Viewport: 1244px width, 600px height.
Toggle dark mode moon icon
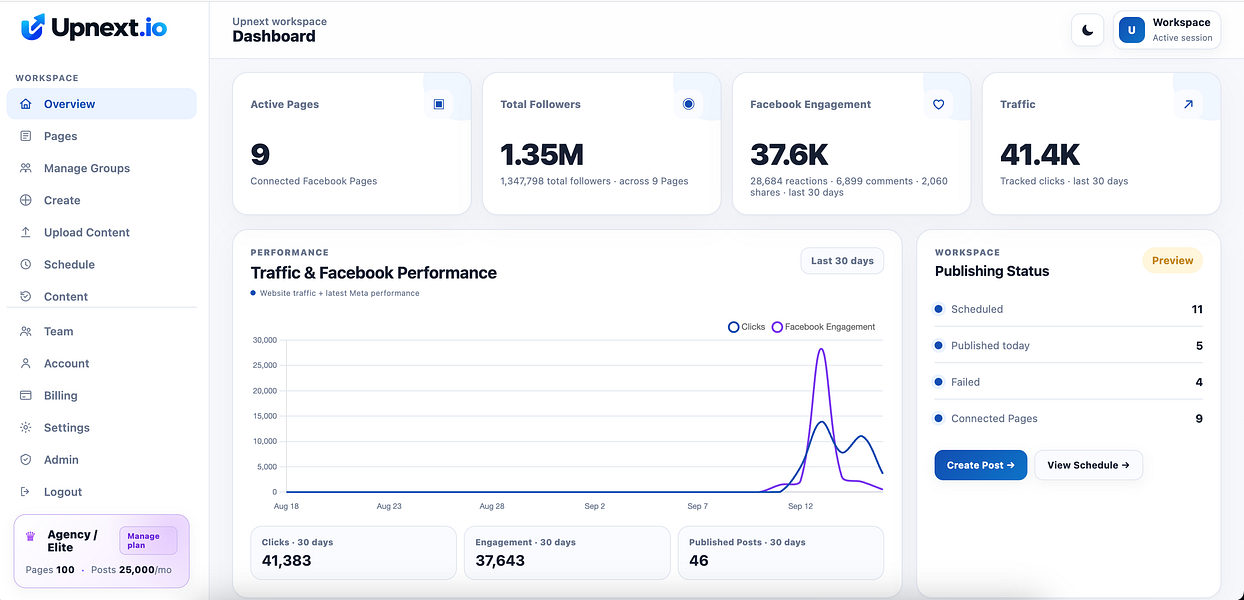[1088, 30]
